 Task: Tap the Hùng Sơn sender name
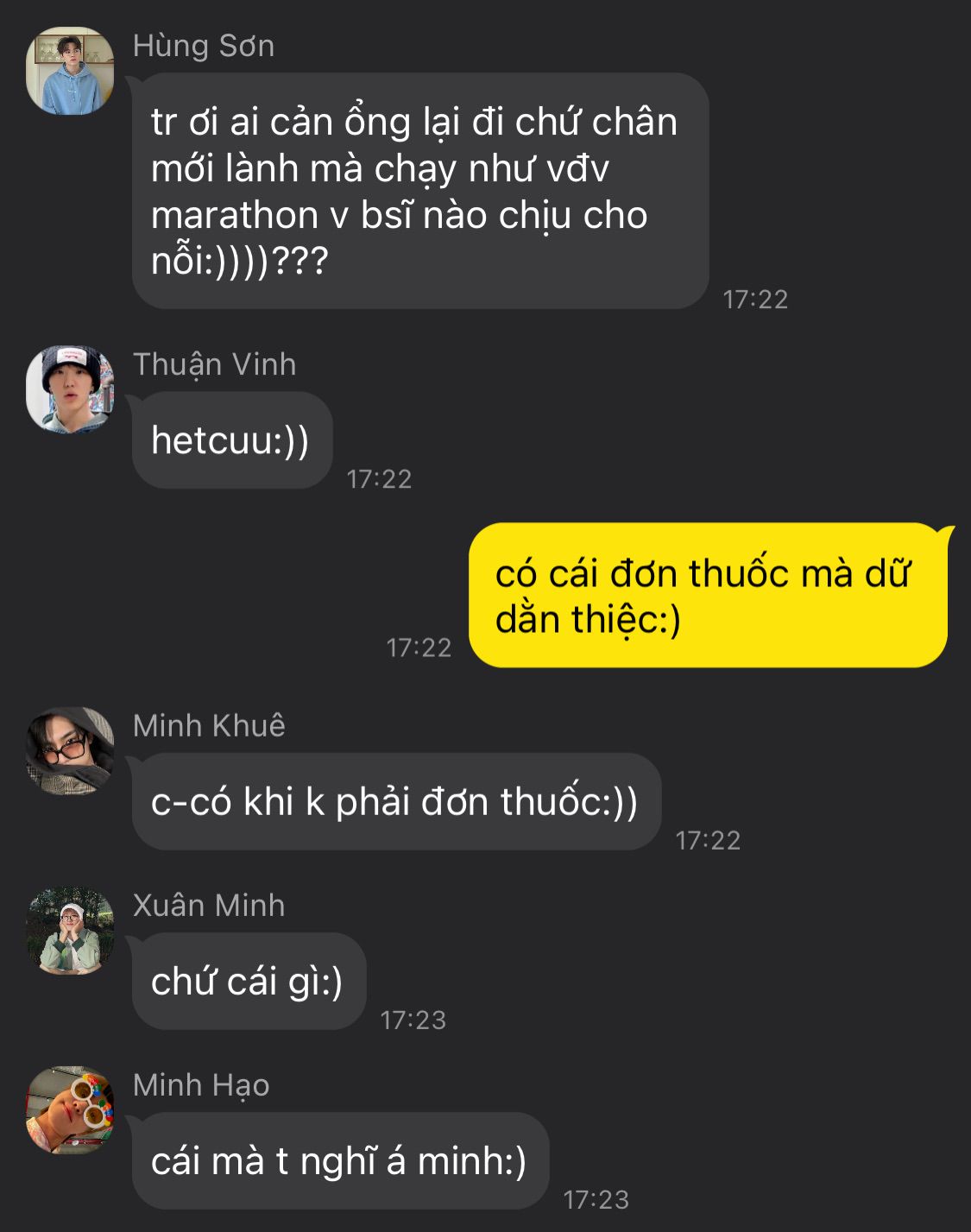point(204,46)
